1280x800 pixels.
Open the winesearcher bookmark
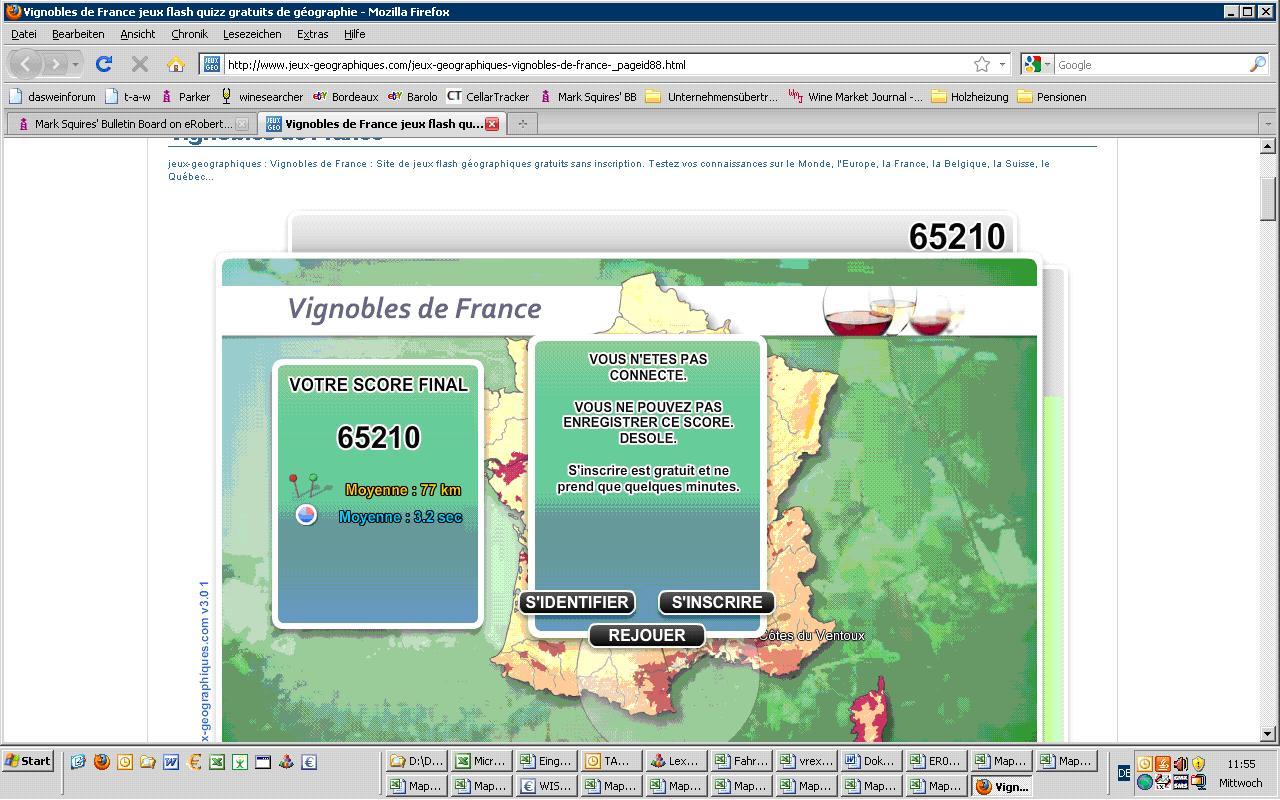pos(262,97)
